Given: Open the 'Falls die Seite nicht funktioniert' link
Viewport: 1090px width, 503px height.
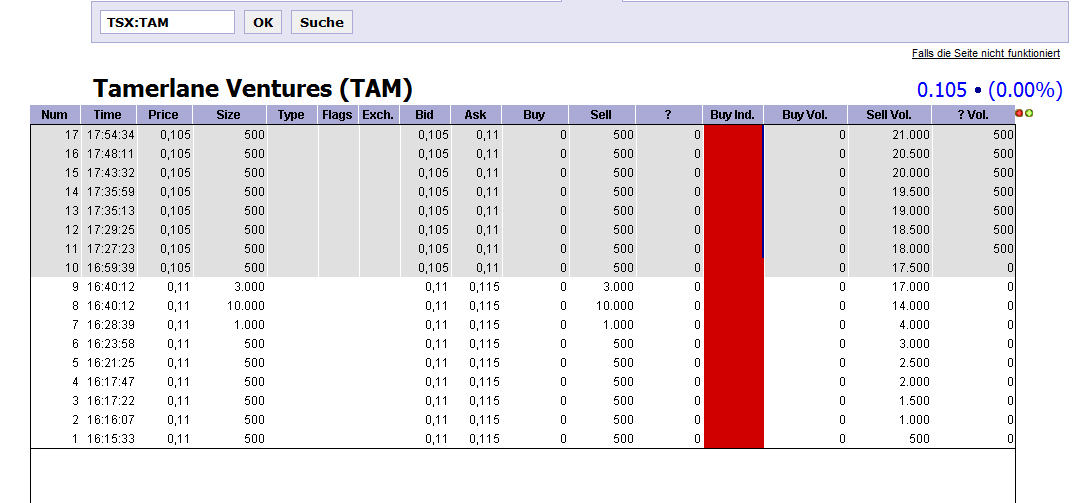Looking at the screenshot, I should point(985,53).
